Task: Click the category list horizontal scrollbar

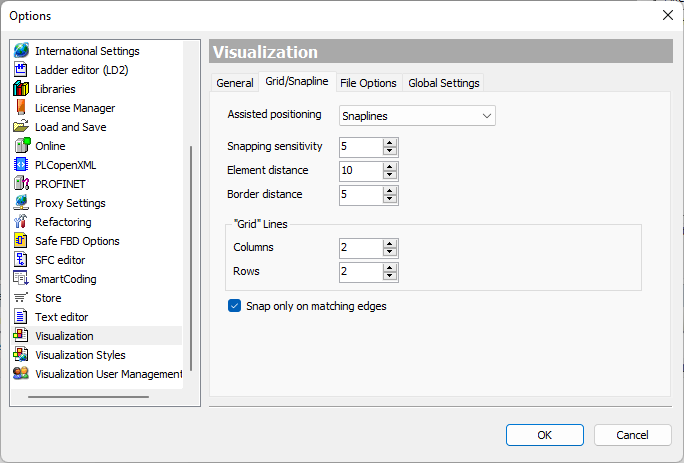Action: tap(89, 397)
